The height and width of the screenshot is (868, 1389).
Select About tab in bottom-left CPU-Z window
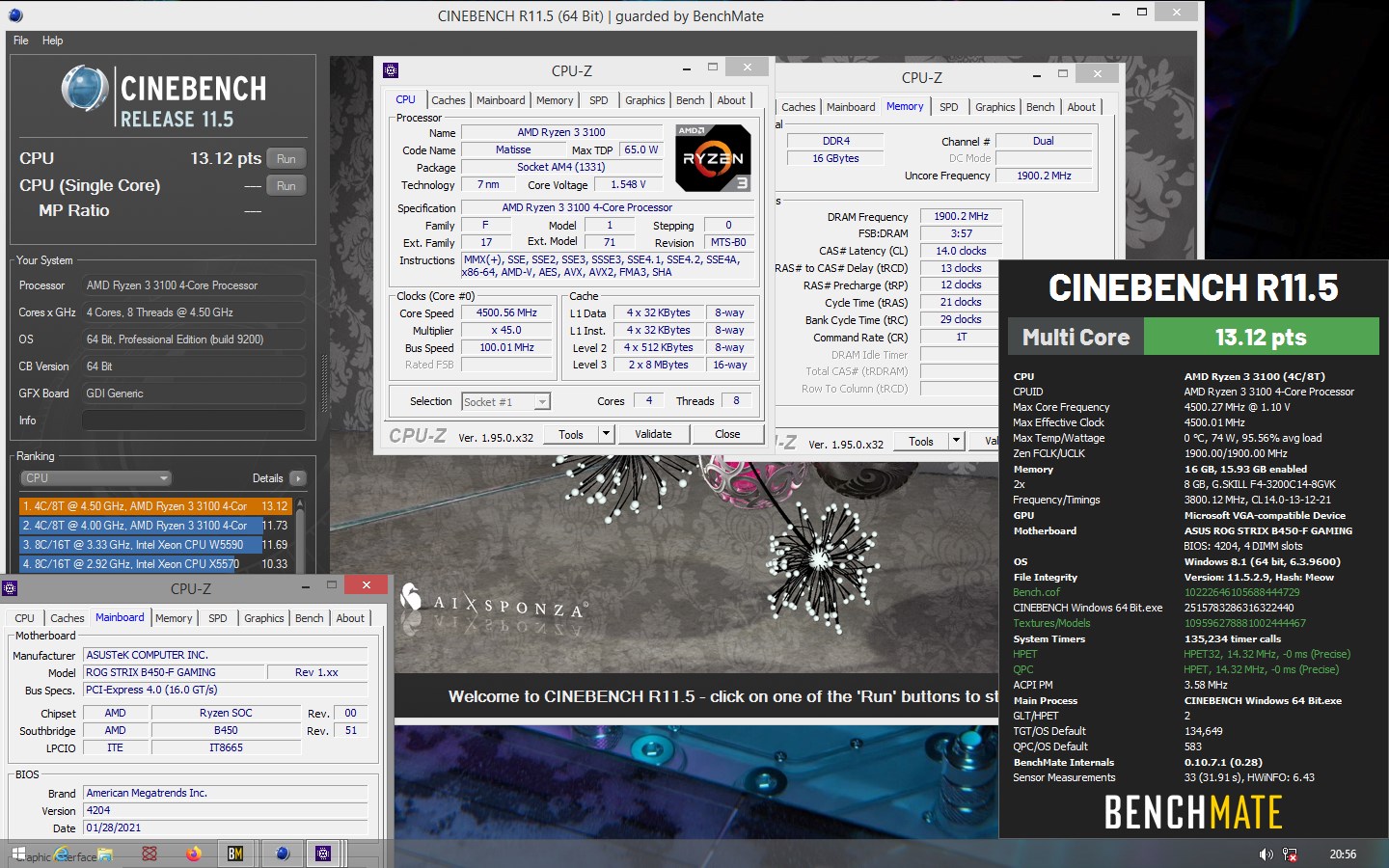pyautogui.click(x=350, y=618)
